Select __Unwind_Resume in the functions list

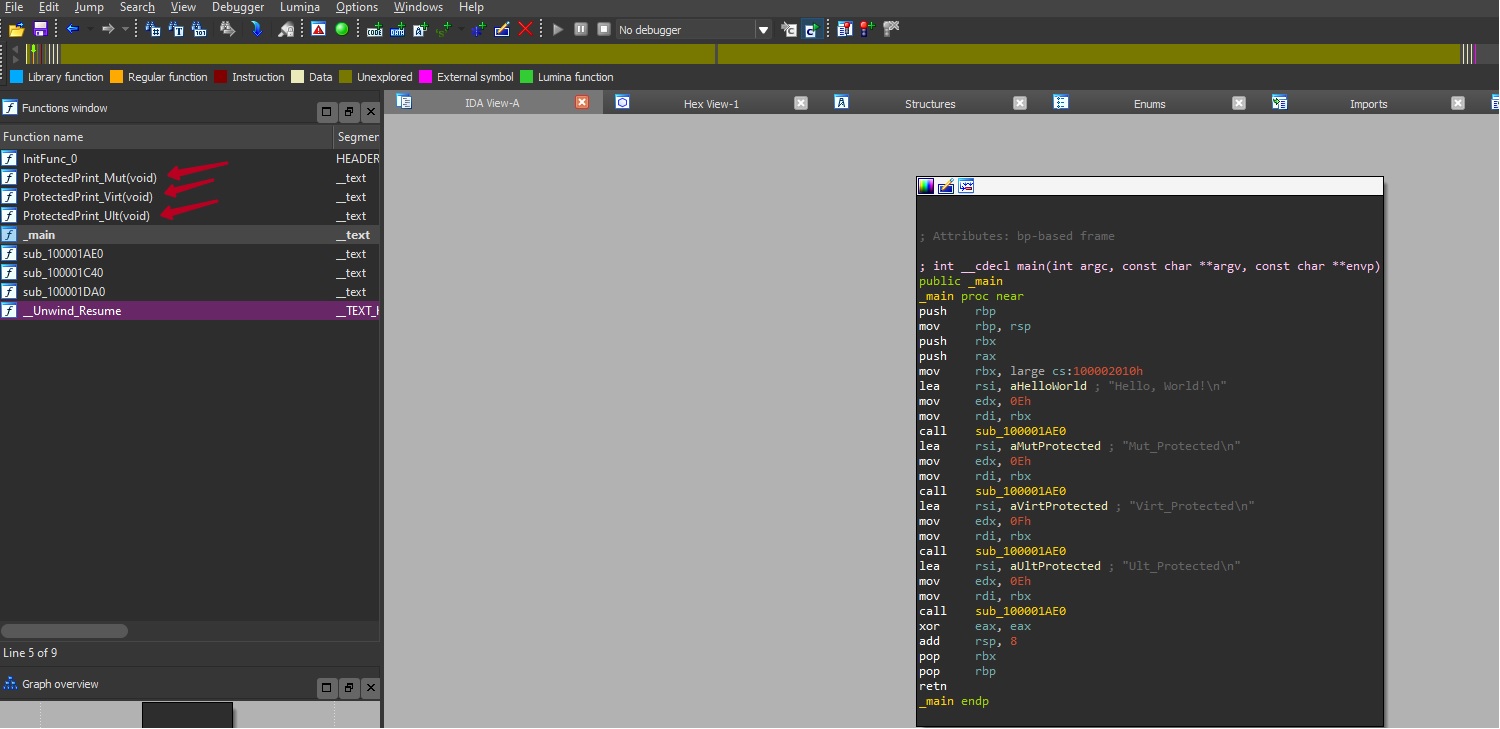(190, 311)
